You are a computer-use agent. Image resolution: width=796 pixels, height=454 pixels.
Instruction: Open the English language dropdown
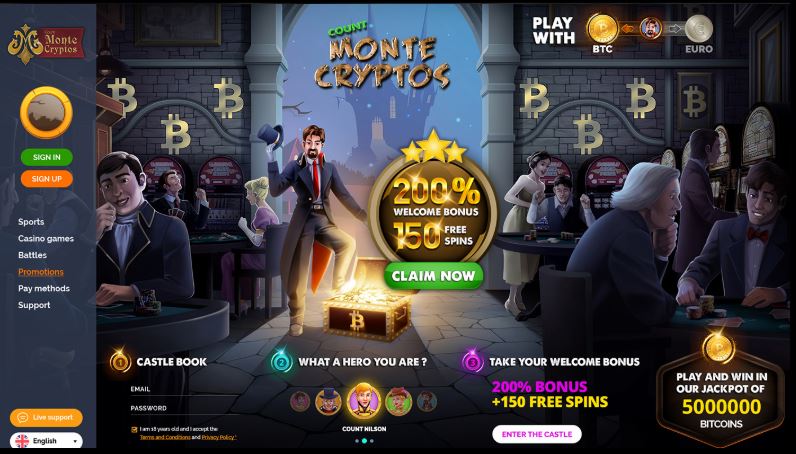46,441
